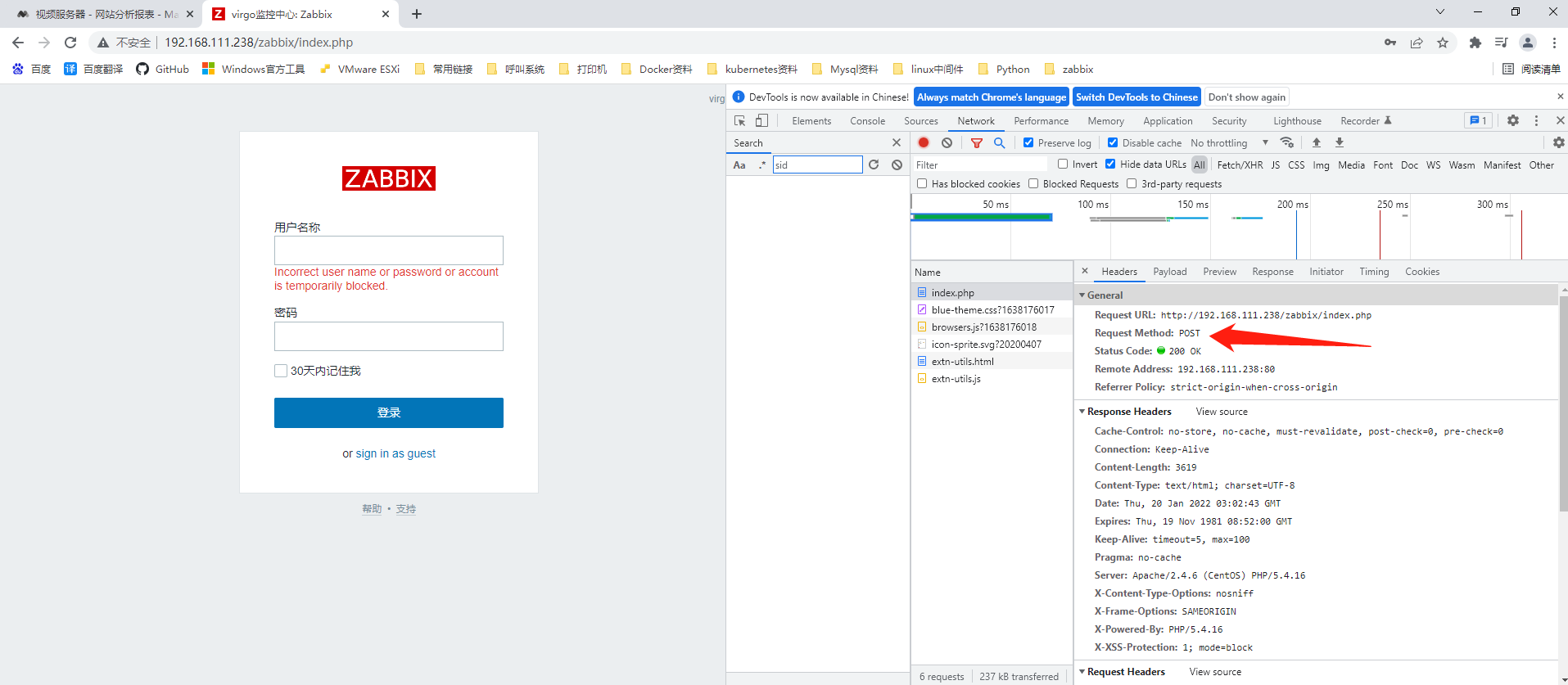Open the Timing tab

pyautogui.click(x=1374, y=271)
